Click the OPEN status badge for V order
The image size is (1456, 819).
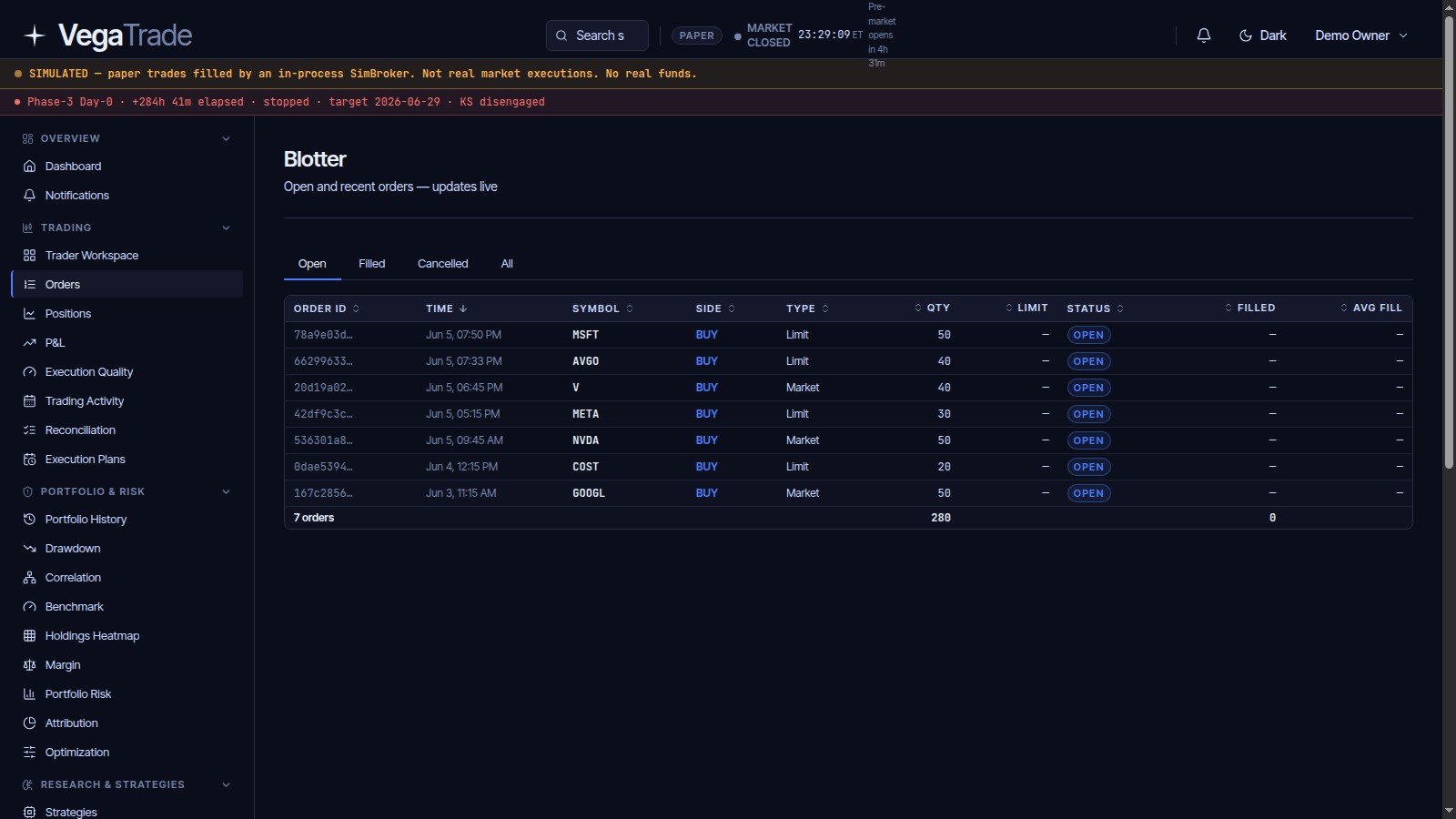(1088, 388)
